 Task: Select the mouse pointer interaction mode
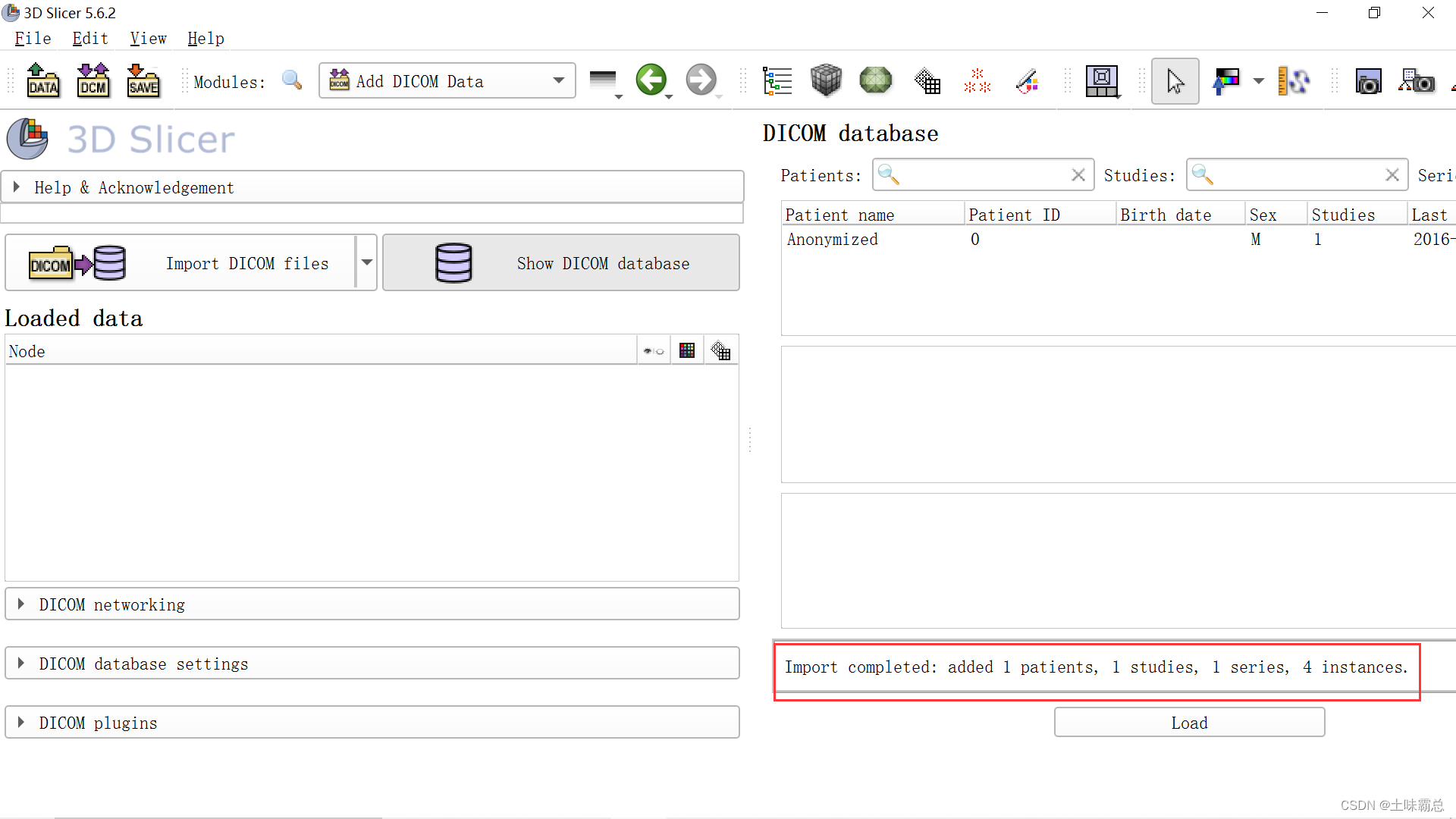coord(1175,81)
